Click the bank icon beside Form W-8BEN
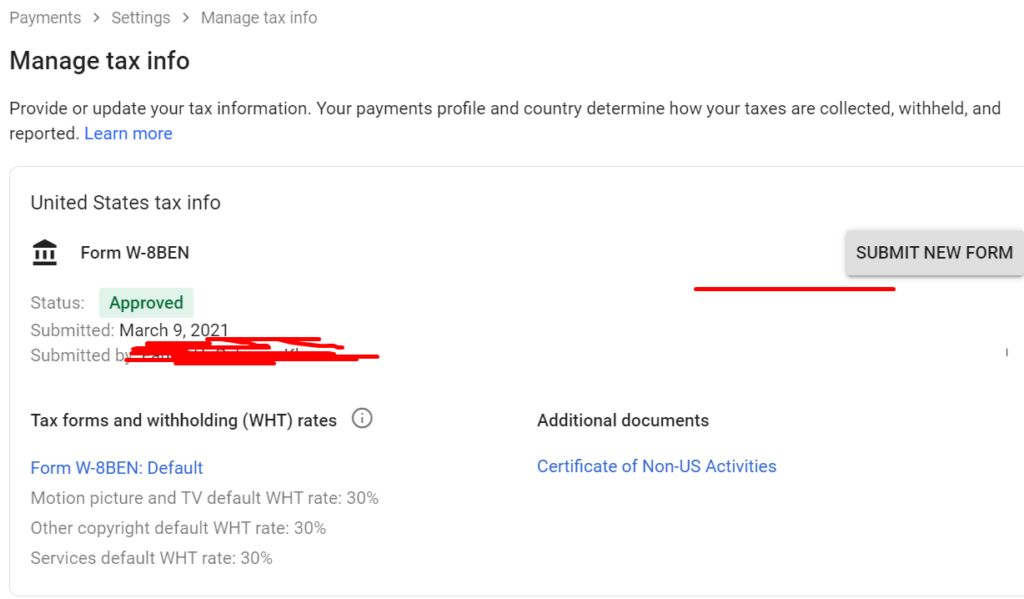The image size is (1024, 599). (x=45, y=253)
